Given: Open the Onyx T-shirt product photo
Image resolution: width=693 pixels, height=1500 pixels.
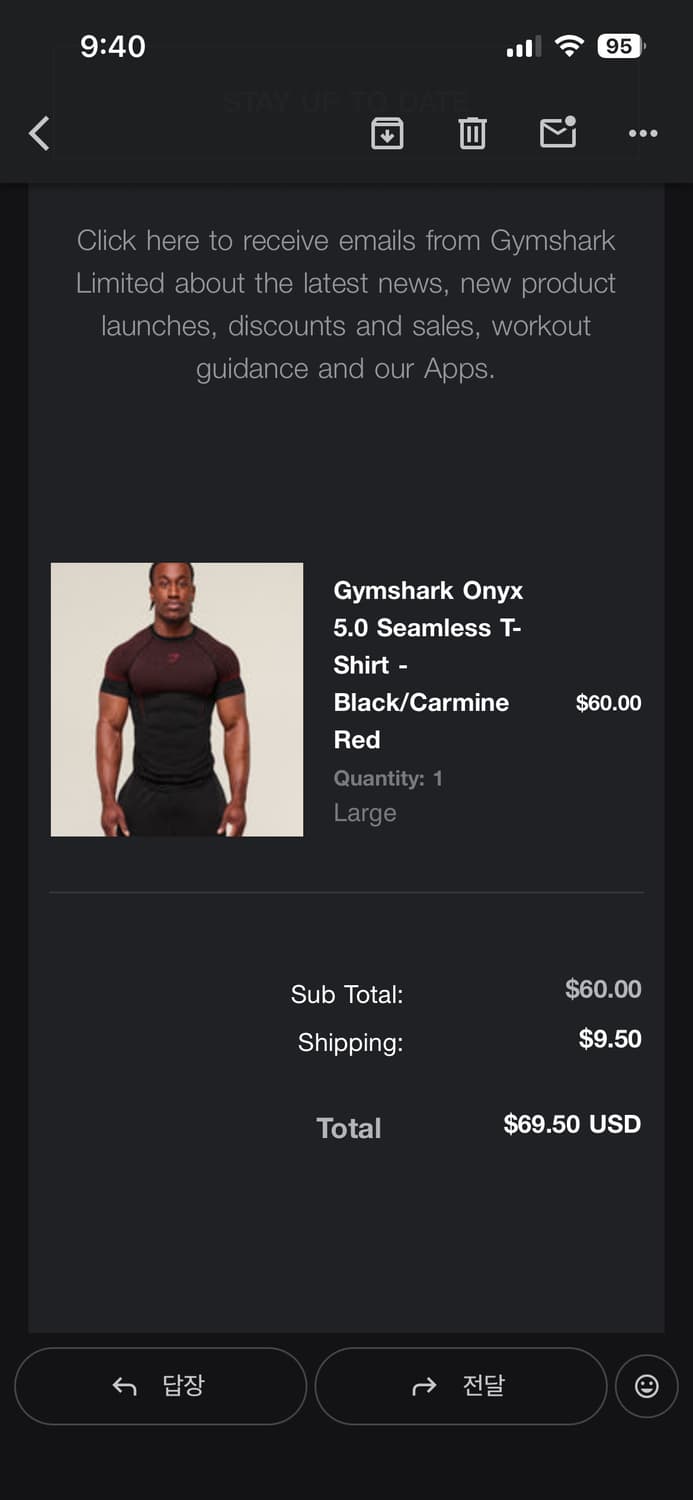Looking at the screenshot, I should tap(177, 699).
